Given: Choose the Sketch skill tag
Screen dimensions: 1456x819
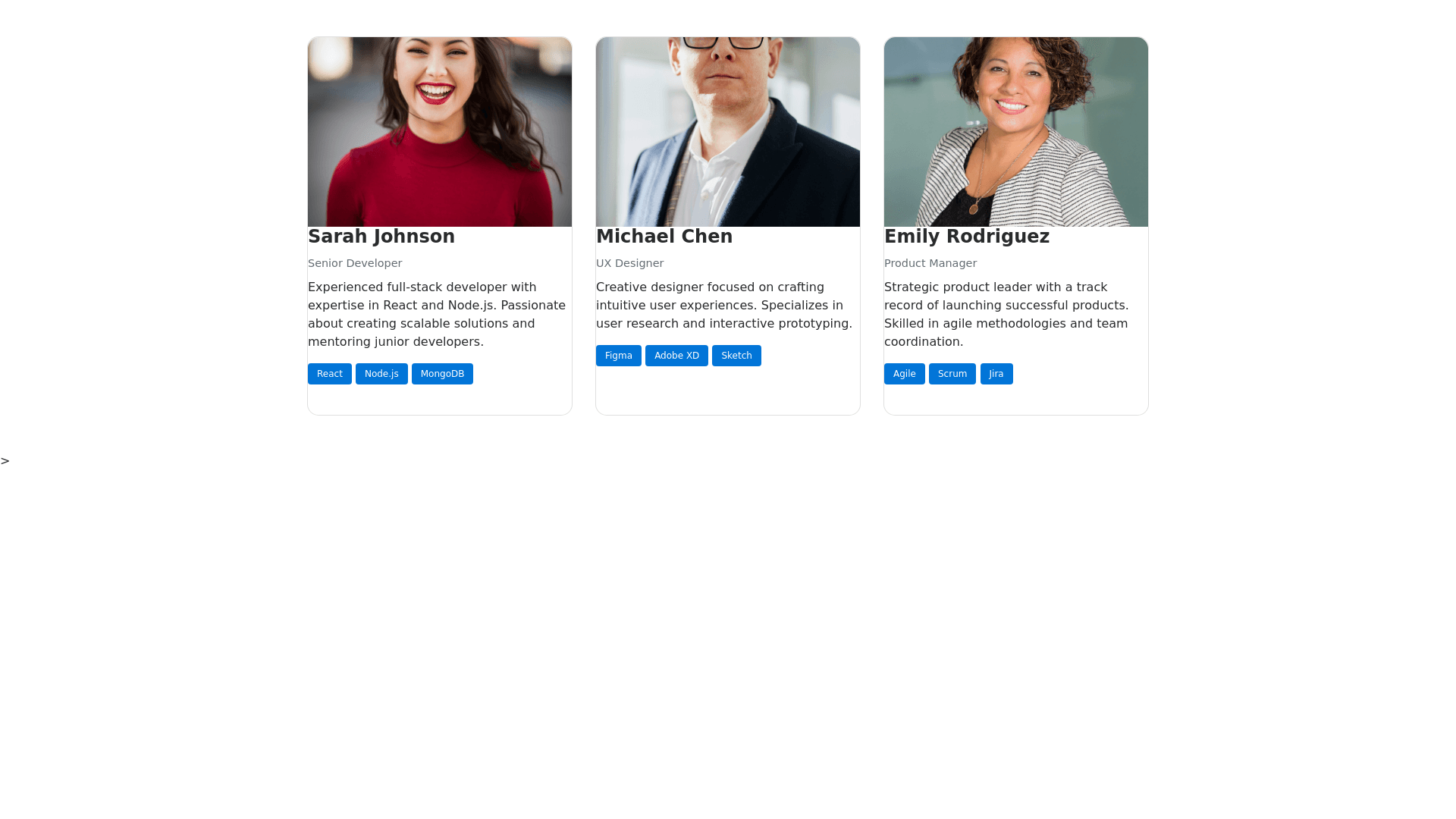Looking at the screenshot, I should [x=736, y=356].
